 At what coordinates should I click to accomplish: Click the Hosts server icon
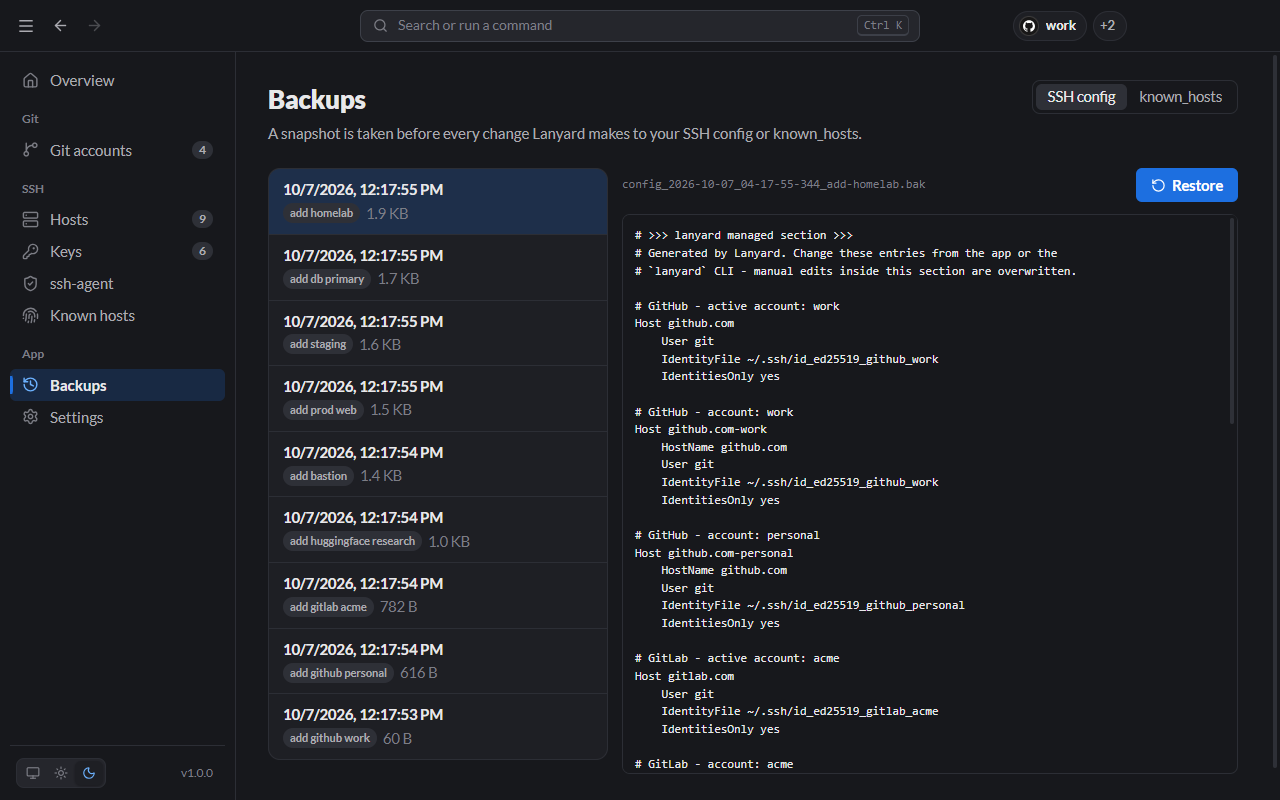(x=31, y=220)
